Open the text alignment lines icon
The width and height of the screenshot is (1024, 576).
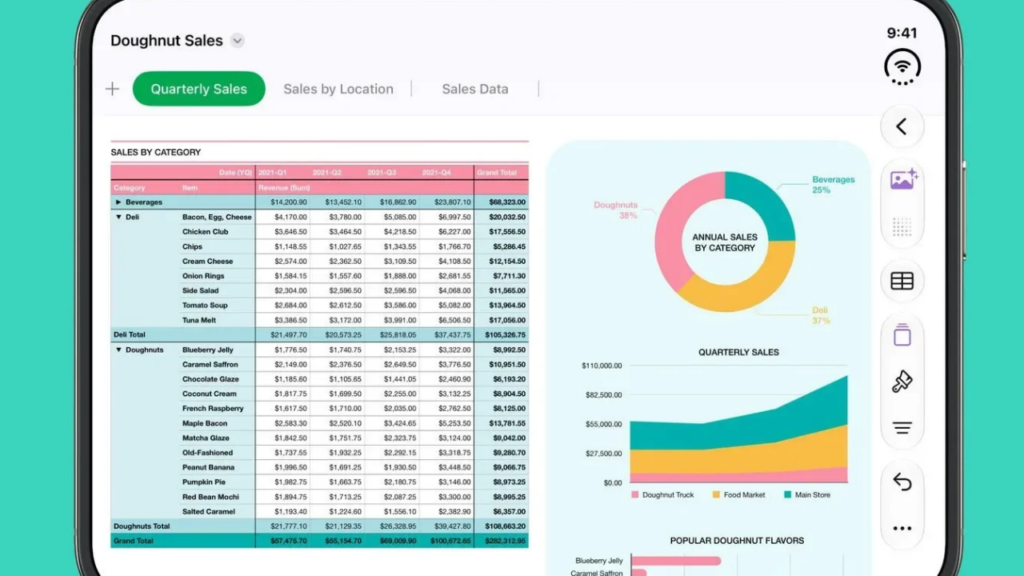click(x=902, y=428)
